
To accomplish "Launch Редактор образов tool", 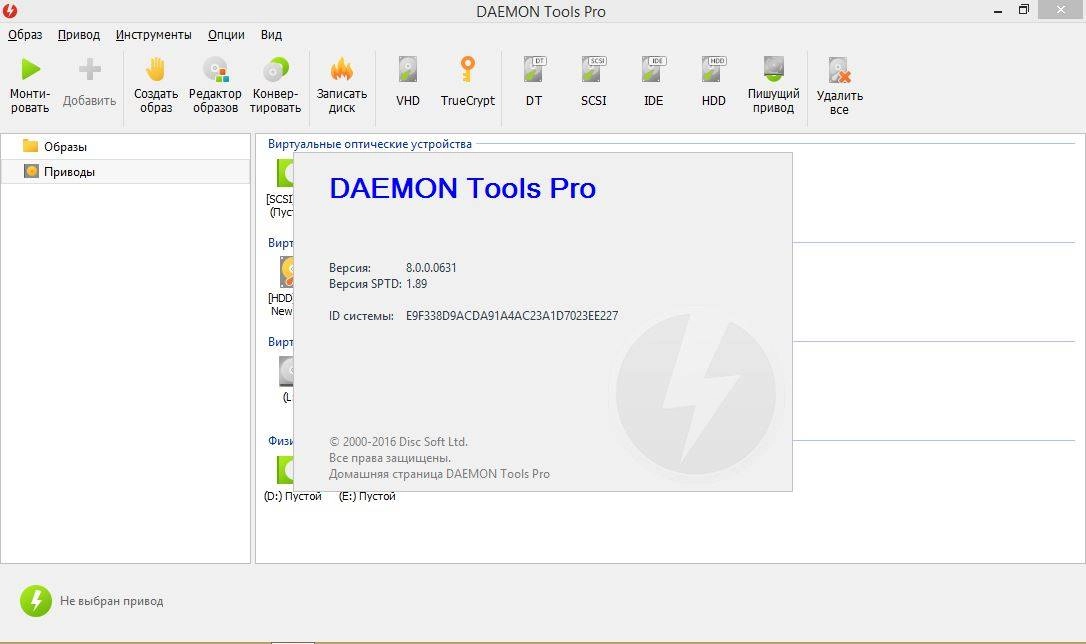I will pyautogui.click(x=215, y=69).
